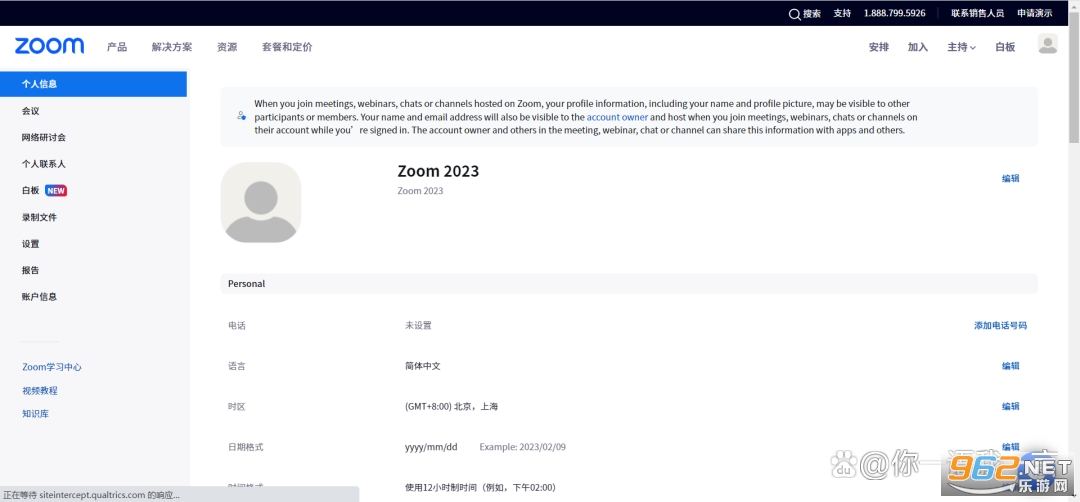Click 联系销售人员 link
1080x502 pixels.
(978, 13)
